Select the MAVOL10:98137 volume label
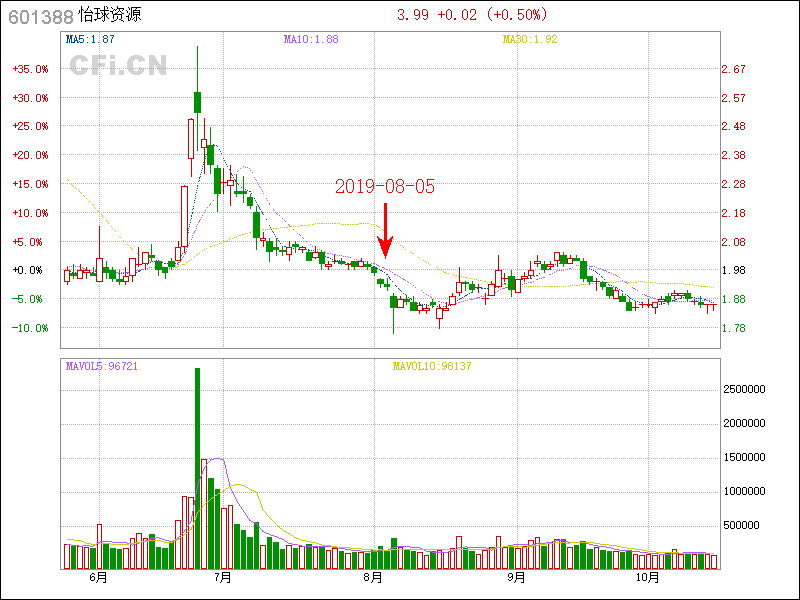800x600 pixels. [x=431, y=366]
